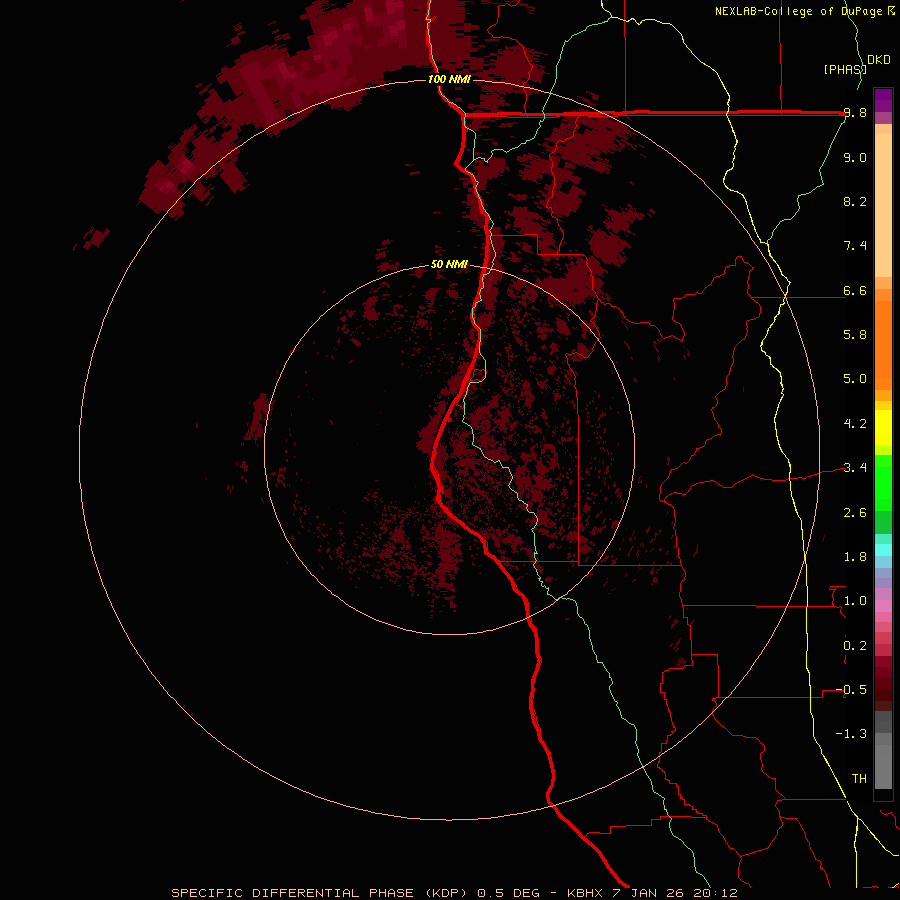This screenshot has height=900, width=900.
Task: Click the 4.2 scale value
Action: (855, 424)
